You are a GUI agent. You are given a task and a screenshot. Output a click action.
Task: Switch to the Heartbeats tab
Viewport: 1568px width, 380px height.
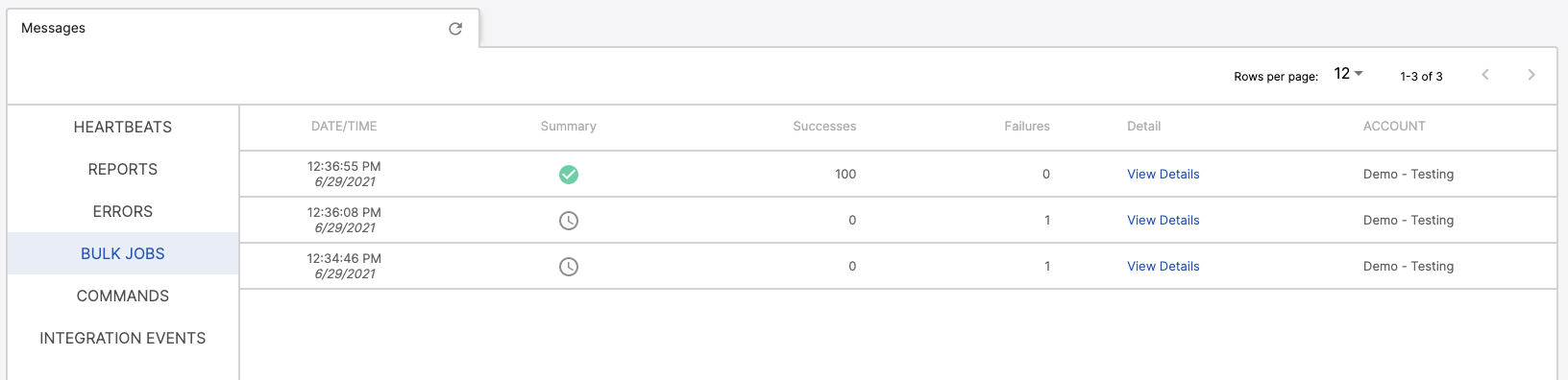123,127
